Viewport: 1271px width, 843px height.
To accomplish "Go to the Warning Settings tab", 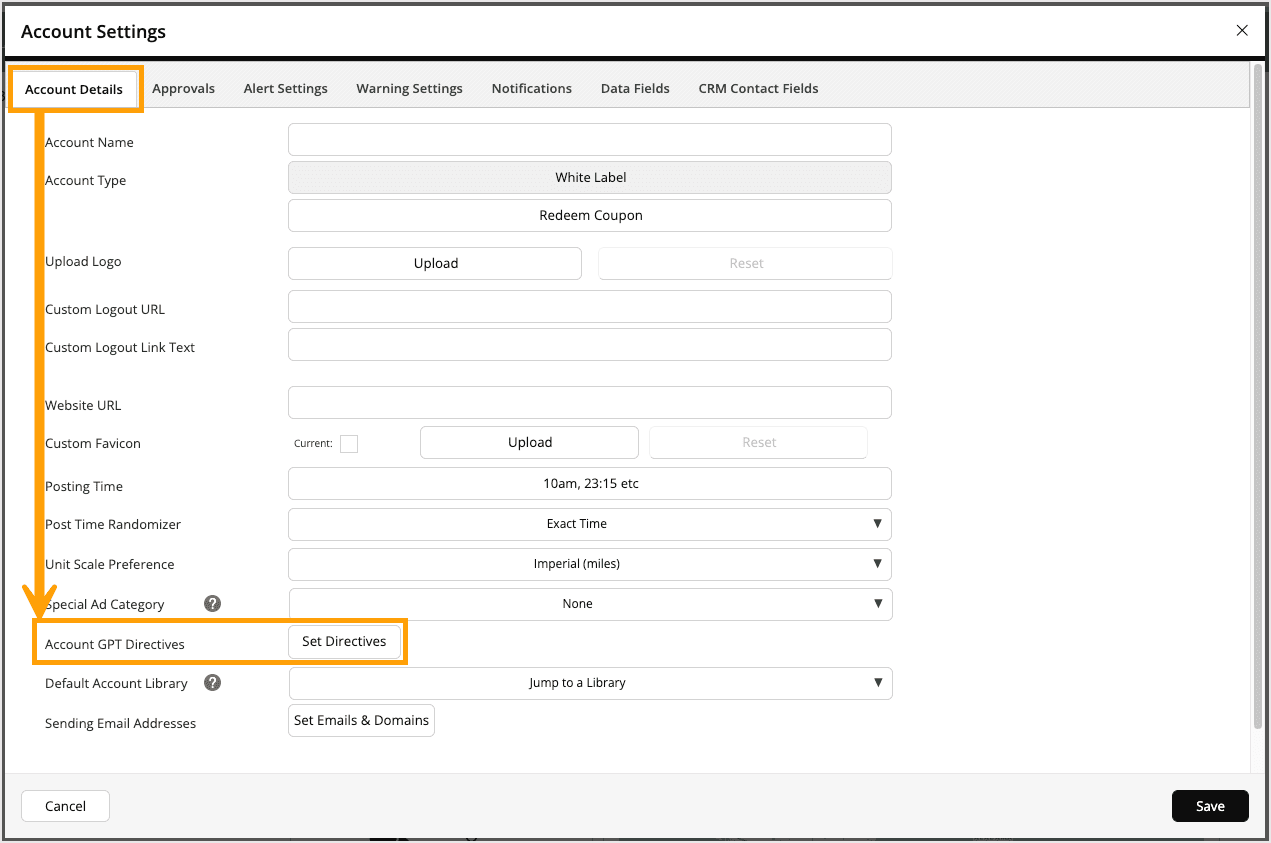I will [x=409, y=88].
